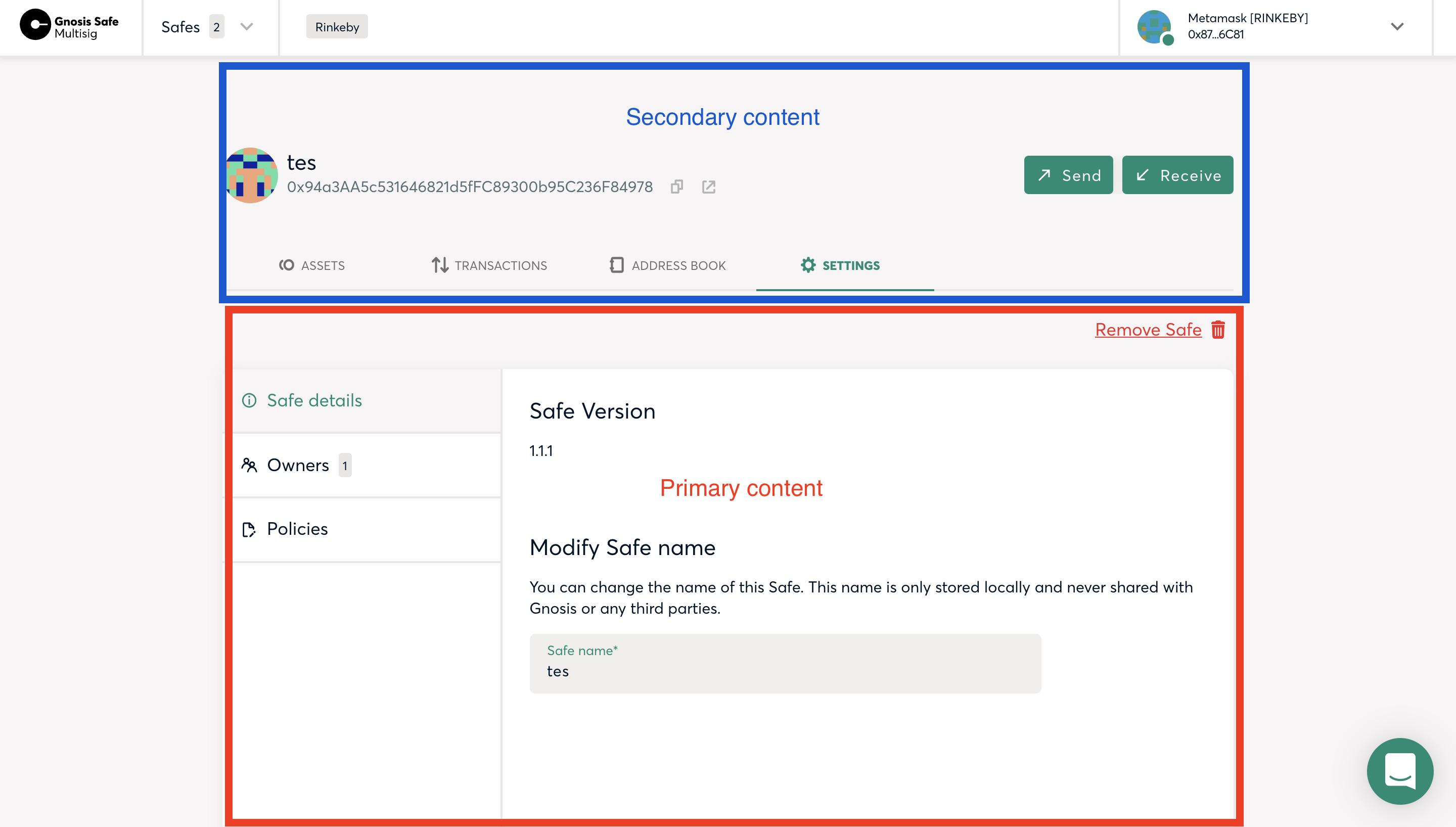Click the Safe version 1.1.1 text
The width and height of the screenshot is (1456, 827).
pos(540,450)
